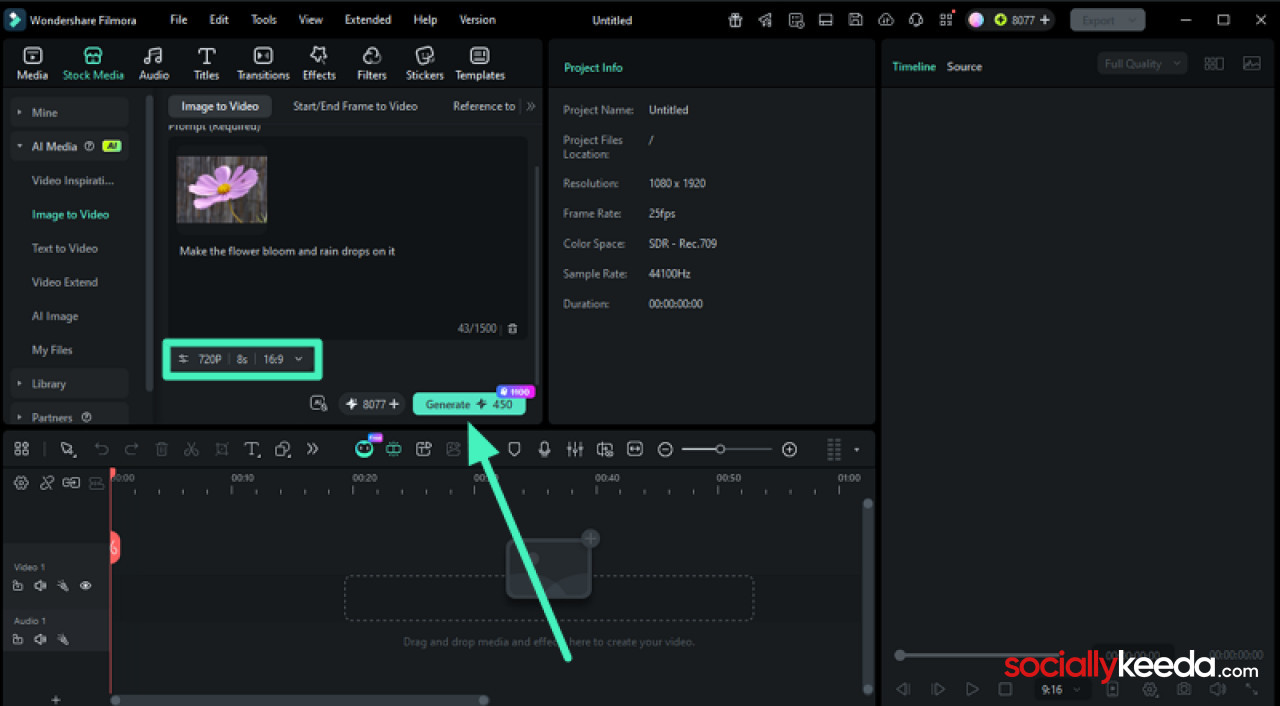The image size is (1280, 706).
Task: Show more AI video tabs with double chevron
Action: click(530, 106)
